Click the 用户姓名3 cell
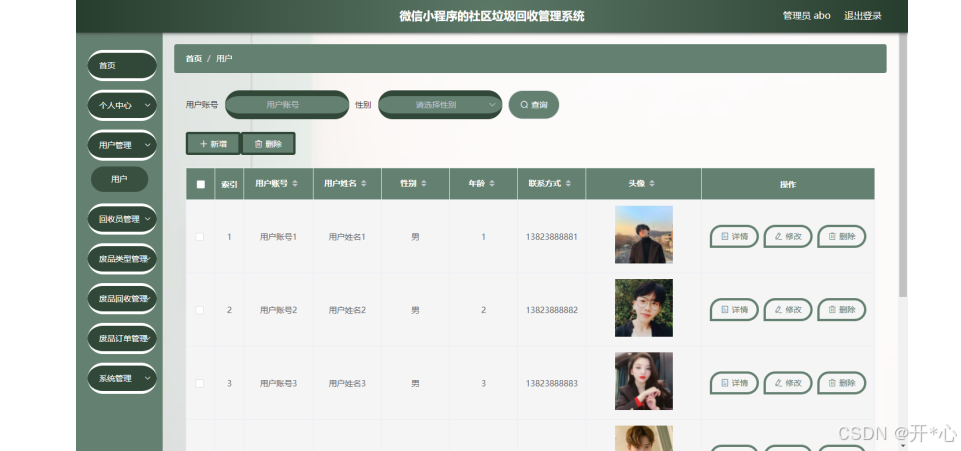The image size is (961, 451). [x=347, y=383]
